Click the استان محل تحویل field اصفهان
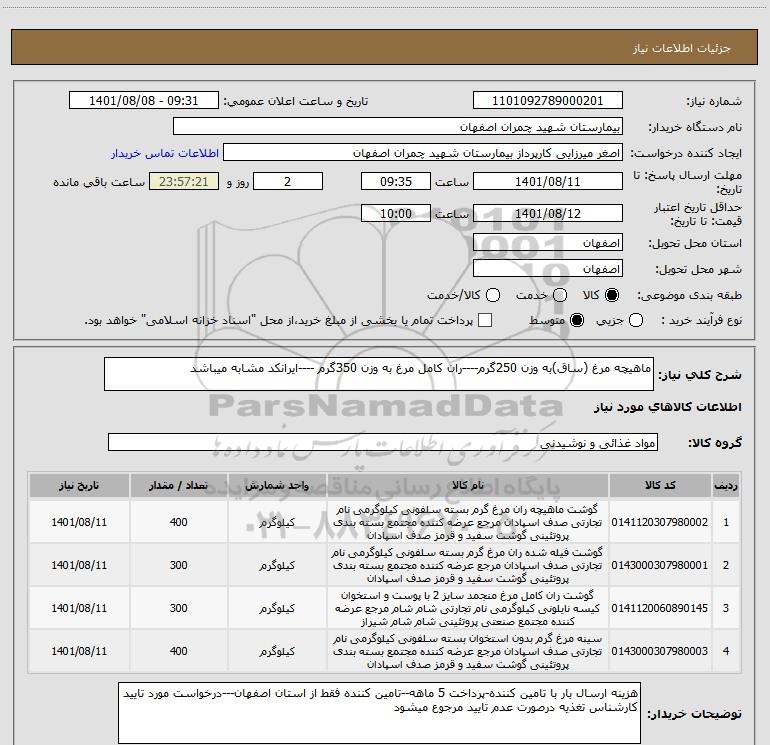 point(548,243)
